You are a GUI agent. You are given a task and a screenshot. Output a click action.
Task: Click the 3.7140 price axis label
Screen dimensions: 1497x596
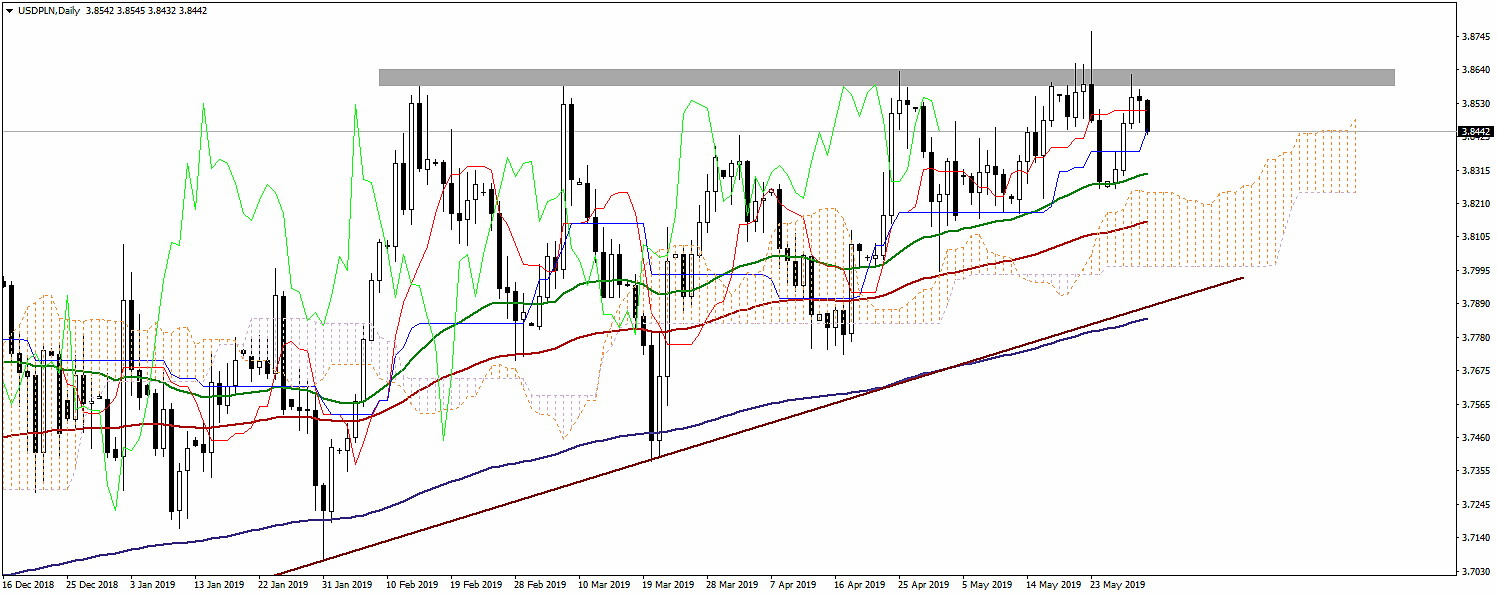click(1476, 538)
